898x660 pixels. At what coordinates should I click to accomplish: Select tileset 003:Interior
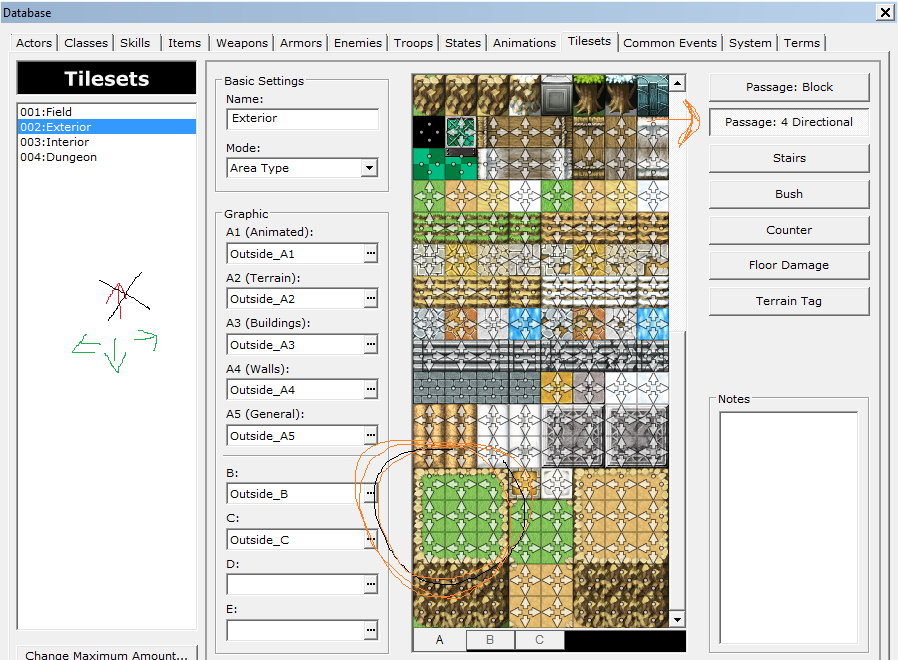107,142
